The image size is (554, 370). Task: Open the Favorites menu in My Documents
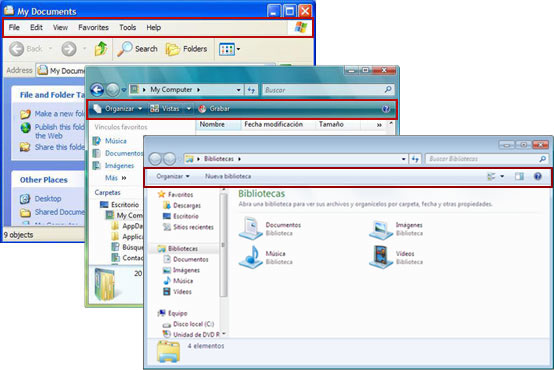pos(93,27)
